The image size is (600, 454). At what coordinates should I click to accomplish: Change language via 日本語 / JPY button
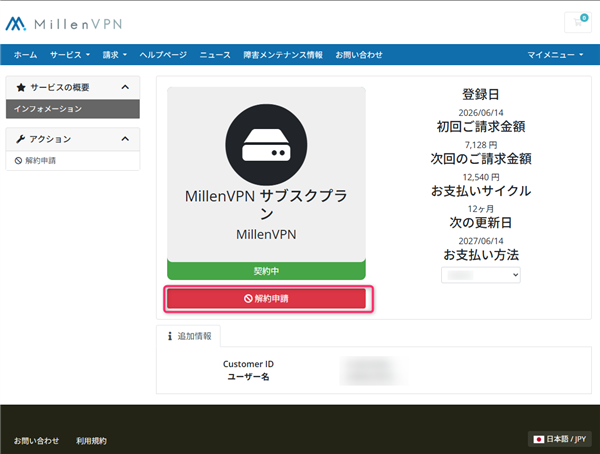coord(560,439)
